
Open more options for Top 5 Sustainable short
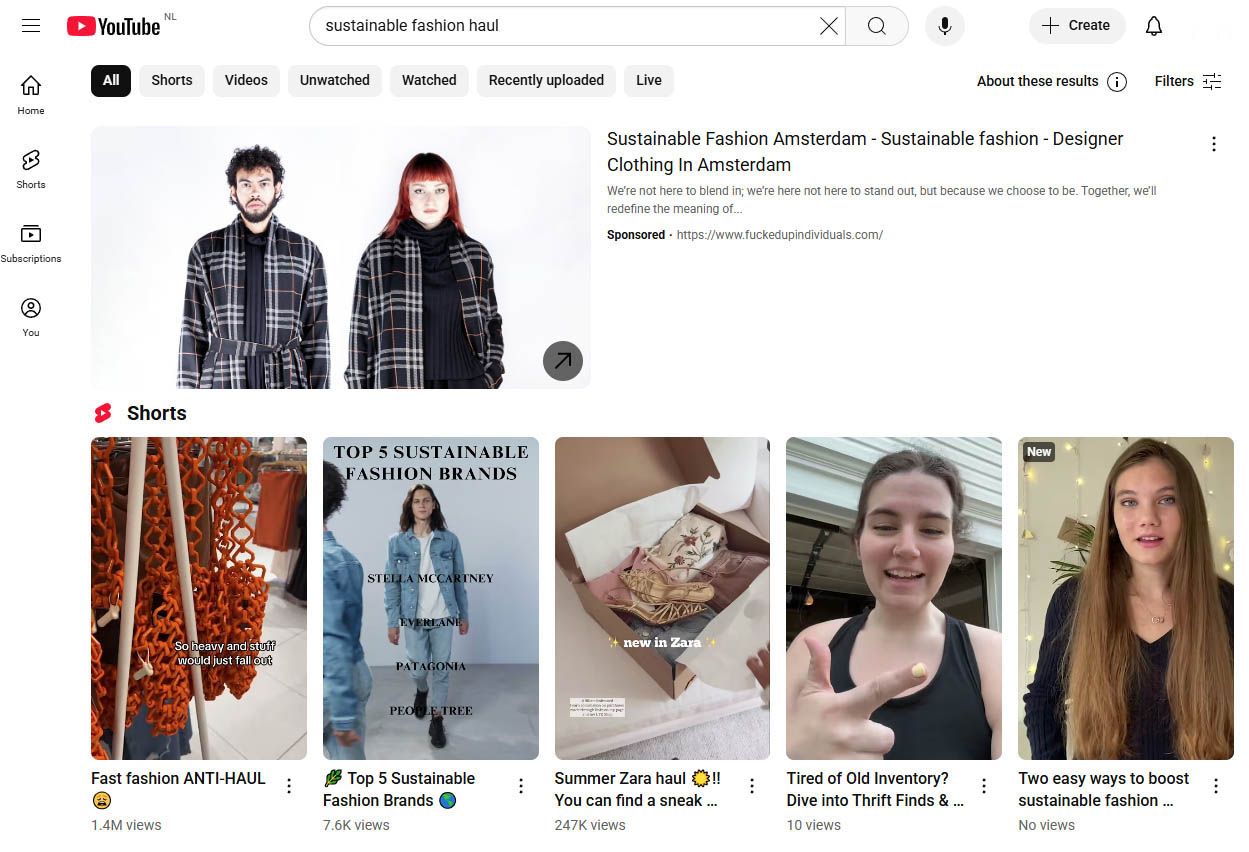(x=521, y=786)
